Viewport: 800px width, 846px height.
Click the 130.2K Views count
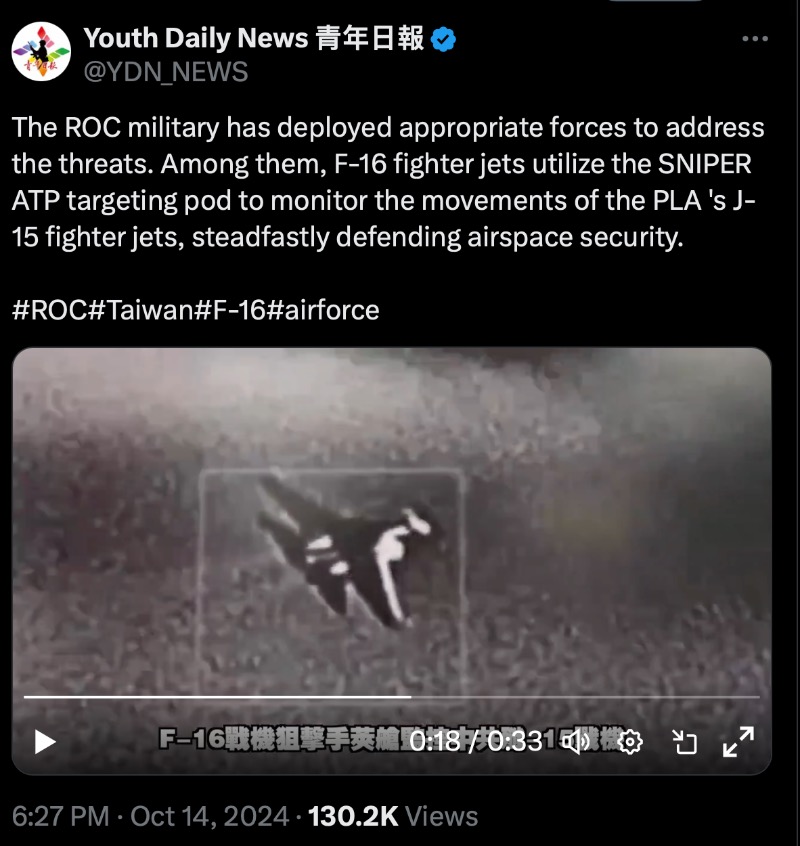click(393, 816)
